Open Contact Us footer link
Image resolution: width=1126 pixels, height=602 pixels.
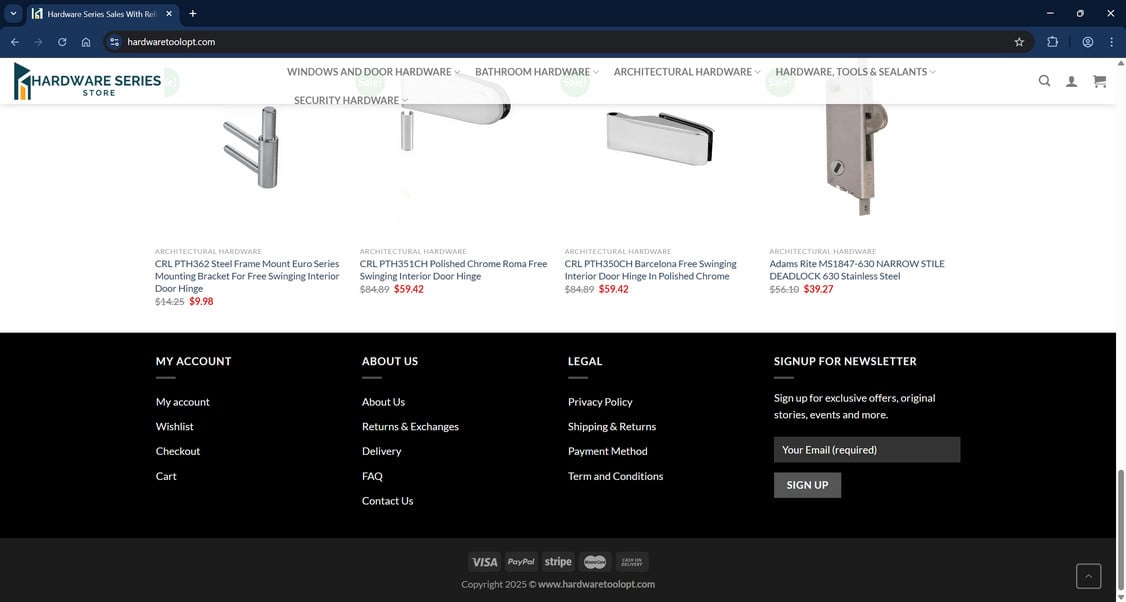click(388, 501)
